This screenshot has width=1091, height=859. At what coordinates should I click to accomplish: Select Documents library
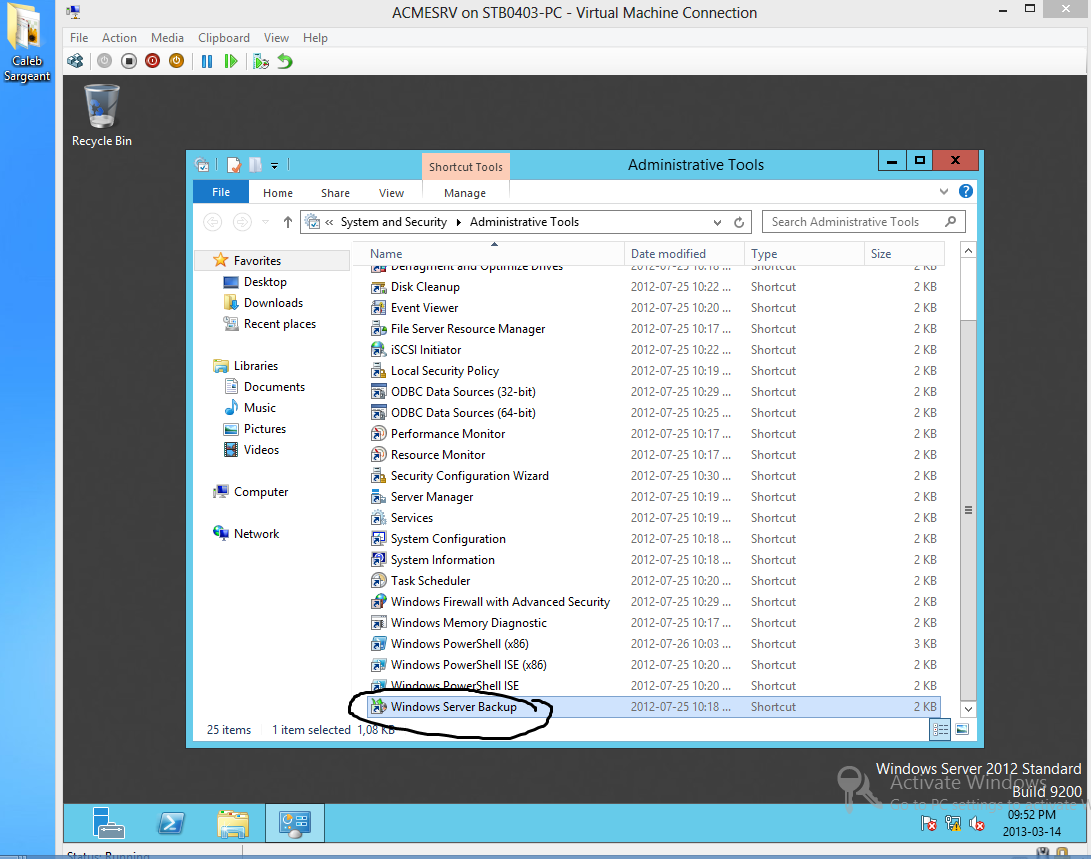[273, 387]
